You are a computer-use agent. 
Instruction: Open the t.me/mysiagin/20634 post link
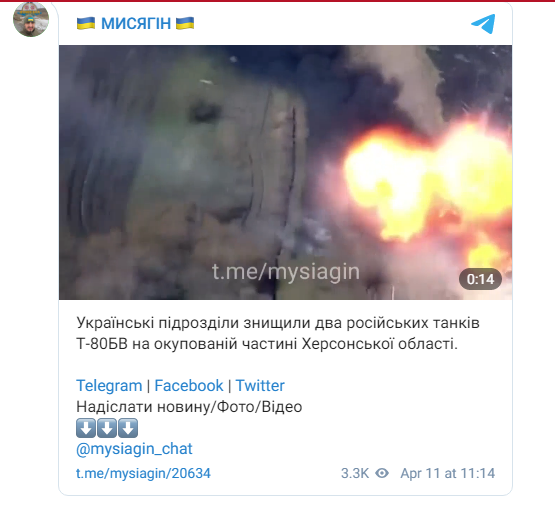[x=143, y=474]
